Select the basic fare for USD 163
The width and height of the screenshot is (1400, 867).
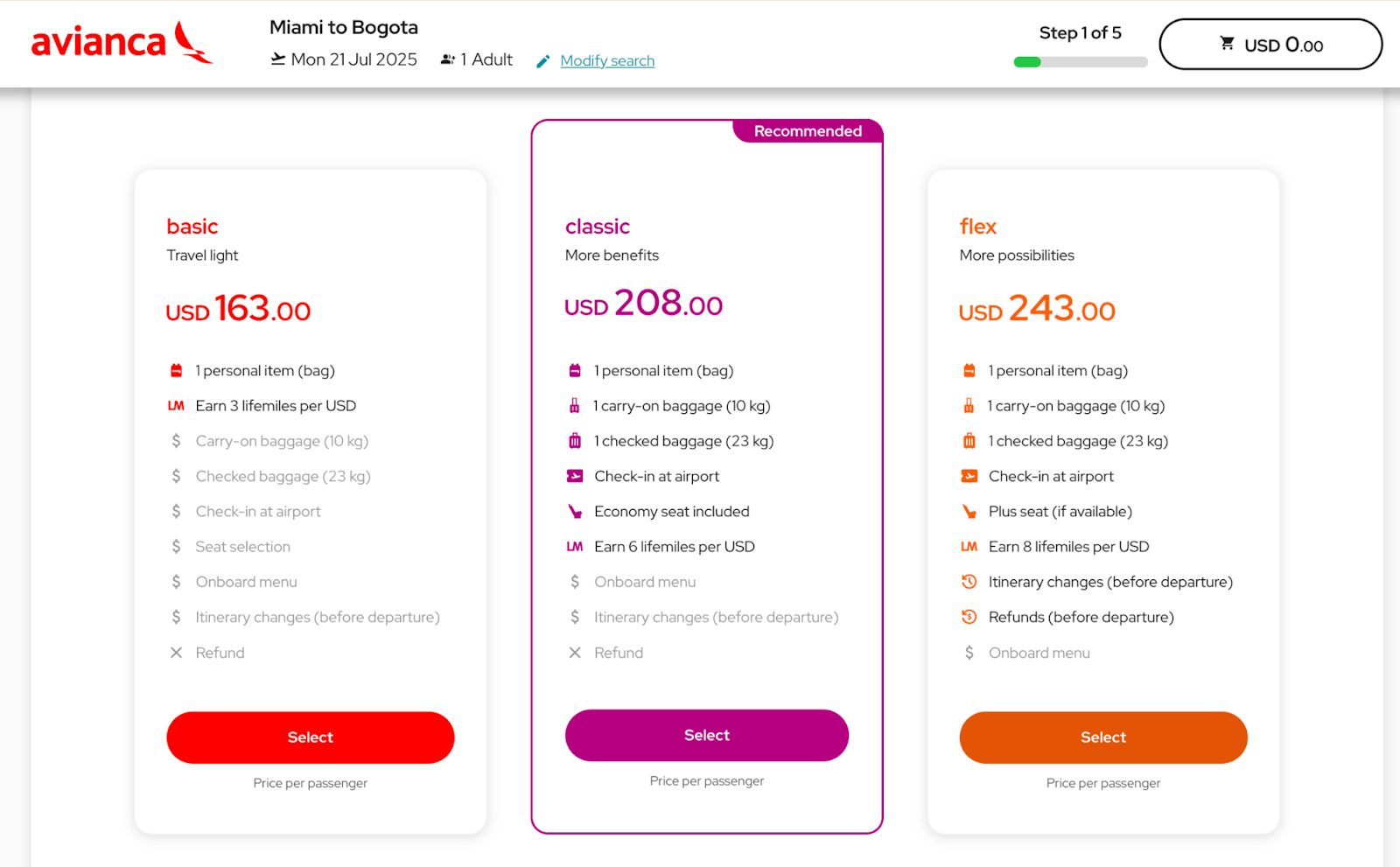coord(311,738)
